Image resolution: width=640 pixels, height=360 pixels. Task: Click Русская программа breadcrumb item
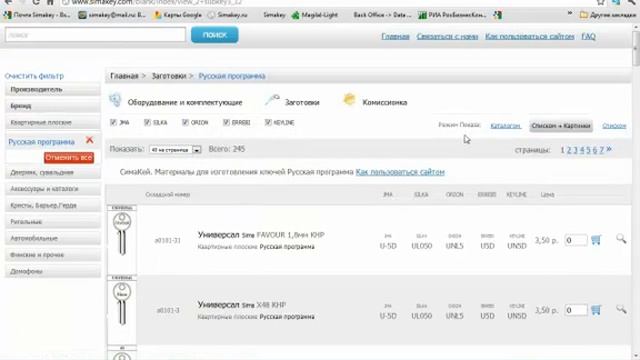tap(232, 76)
